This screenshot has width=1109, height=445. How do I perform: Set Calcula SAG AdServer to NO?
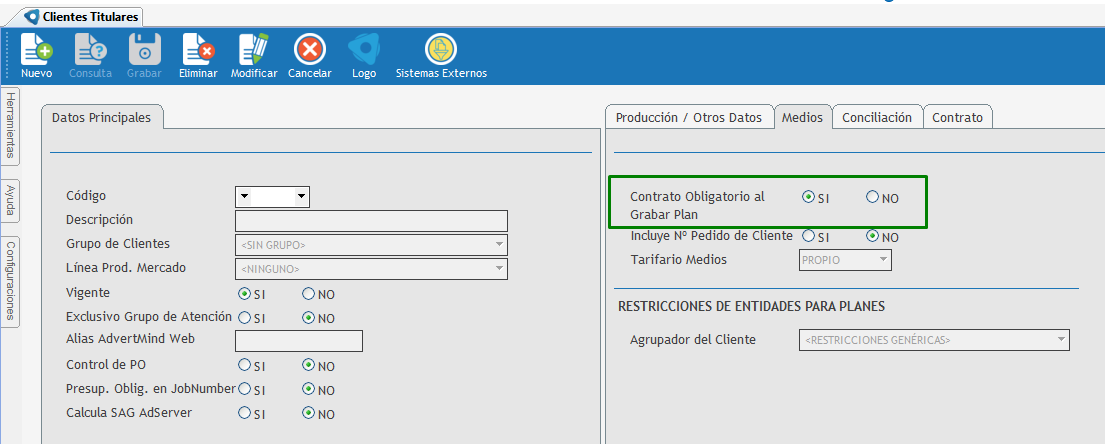tap(308, 413)
